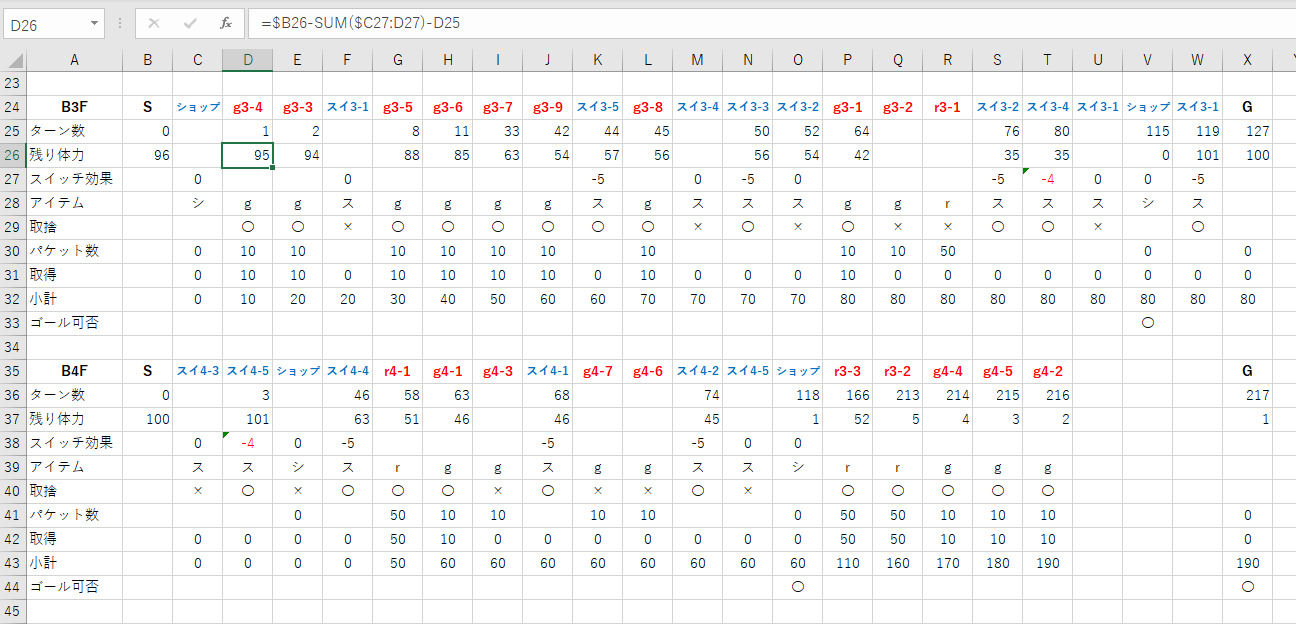Click the B4F cell in column A

(x=74, y=371)
